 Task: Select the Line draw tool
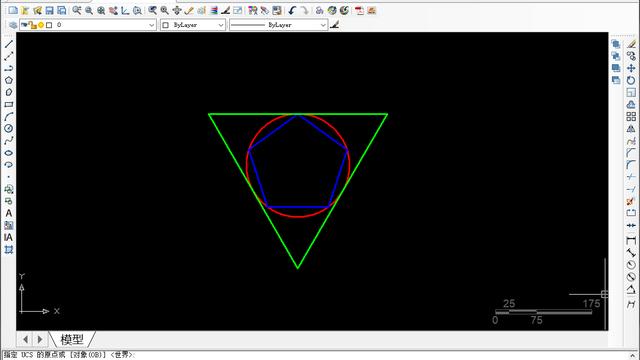point(9,44)
